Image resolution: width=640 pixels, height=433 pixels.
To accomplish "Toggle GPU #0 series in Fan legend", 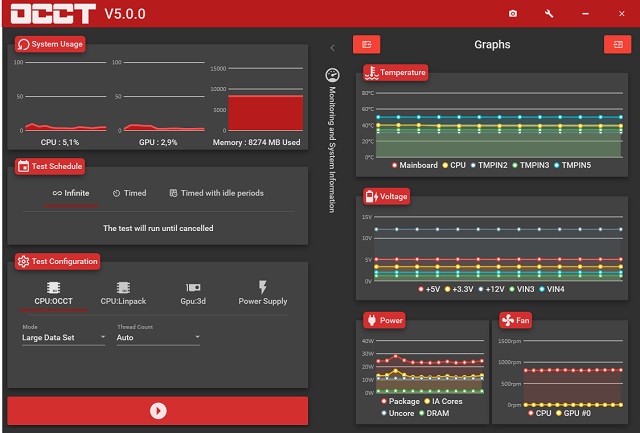I will pos(573,413).
